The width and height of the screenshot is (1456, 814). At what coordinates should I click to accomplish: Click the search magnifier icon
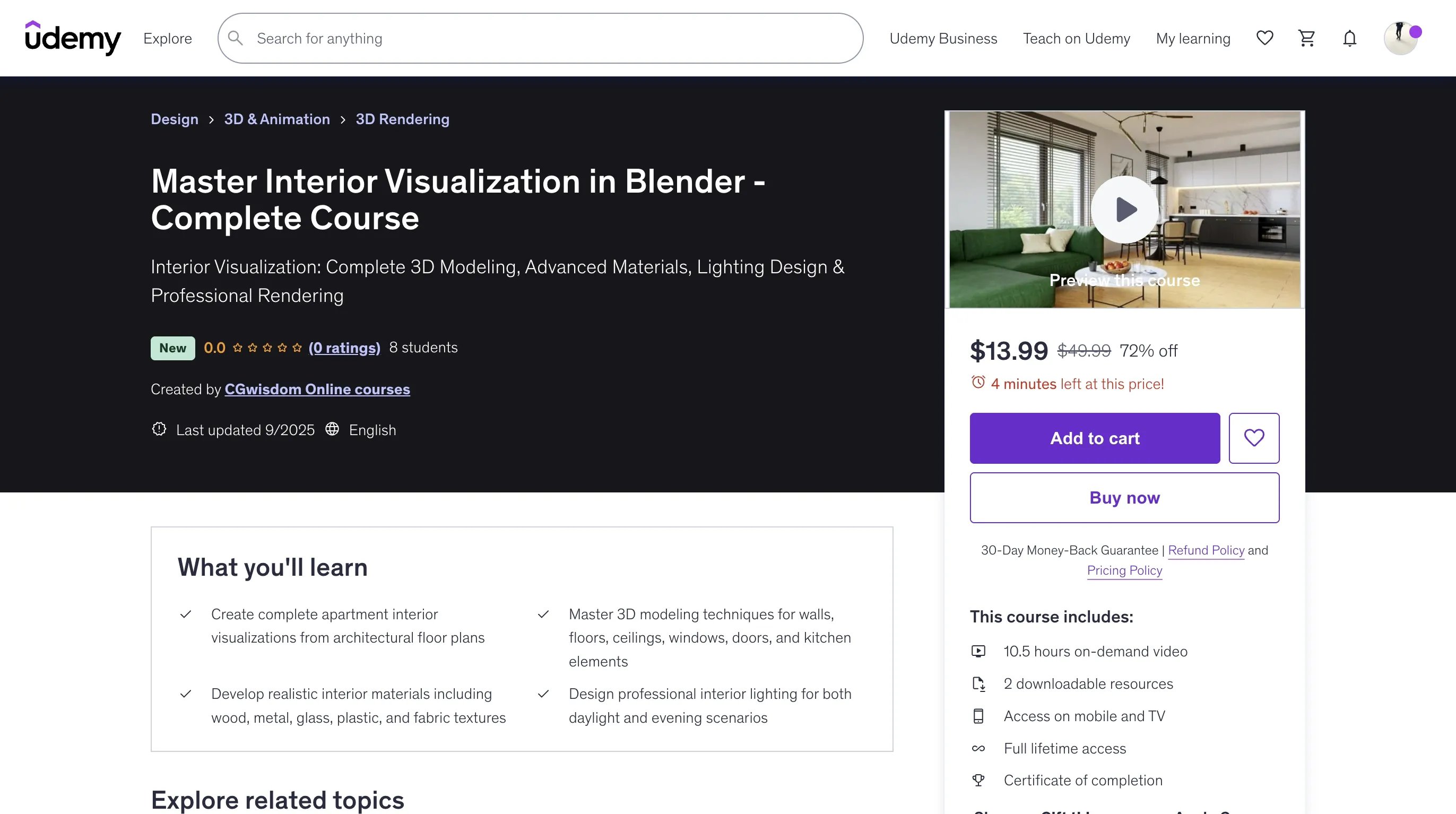point(236,38)
